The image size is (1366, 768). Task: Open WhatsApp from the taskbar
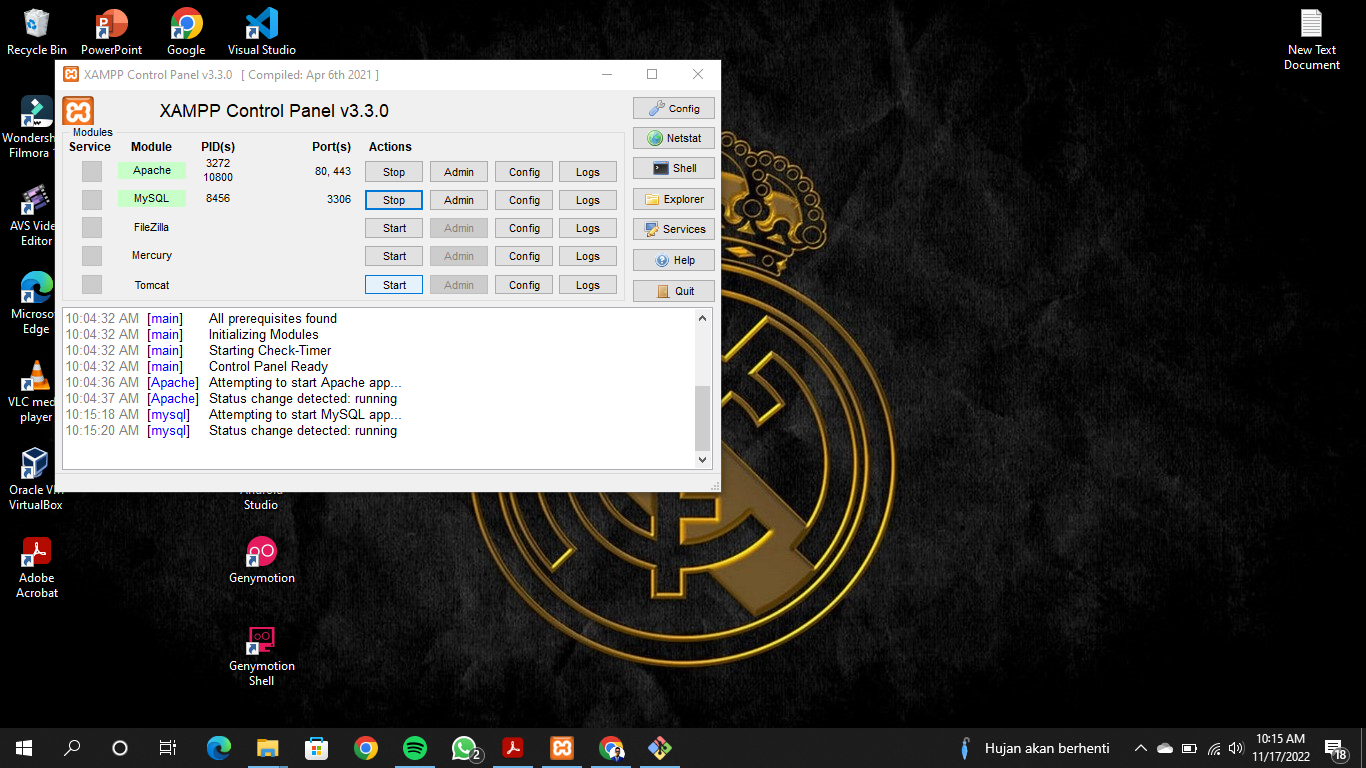(x=464, y=748)
